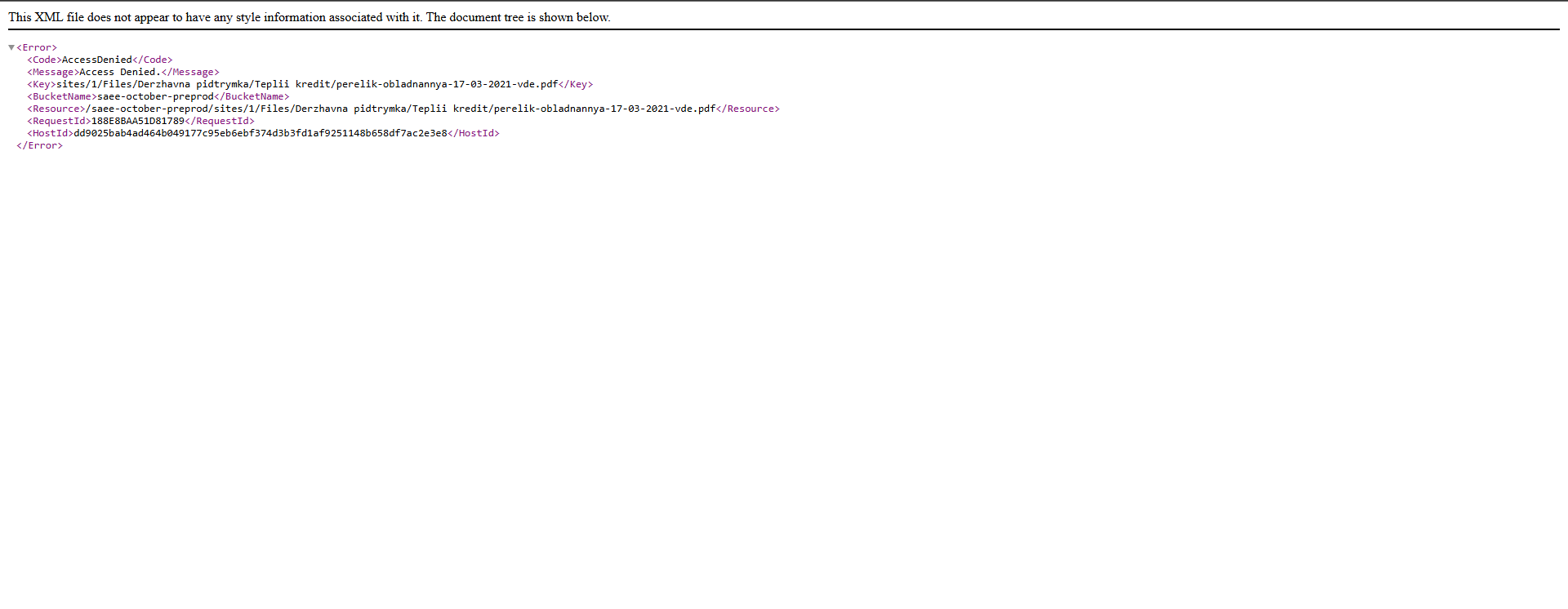Select the opening Error tag
This screenshot has width=1568, height=609.
37,48
